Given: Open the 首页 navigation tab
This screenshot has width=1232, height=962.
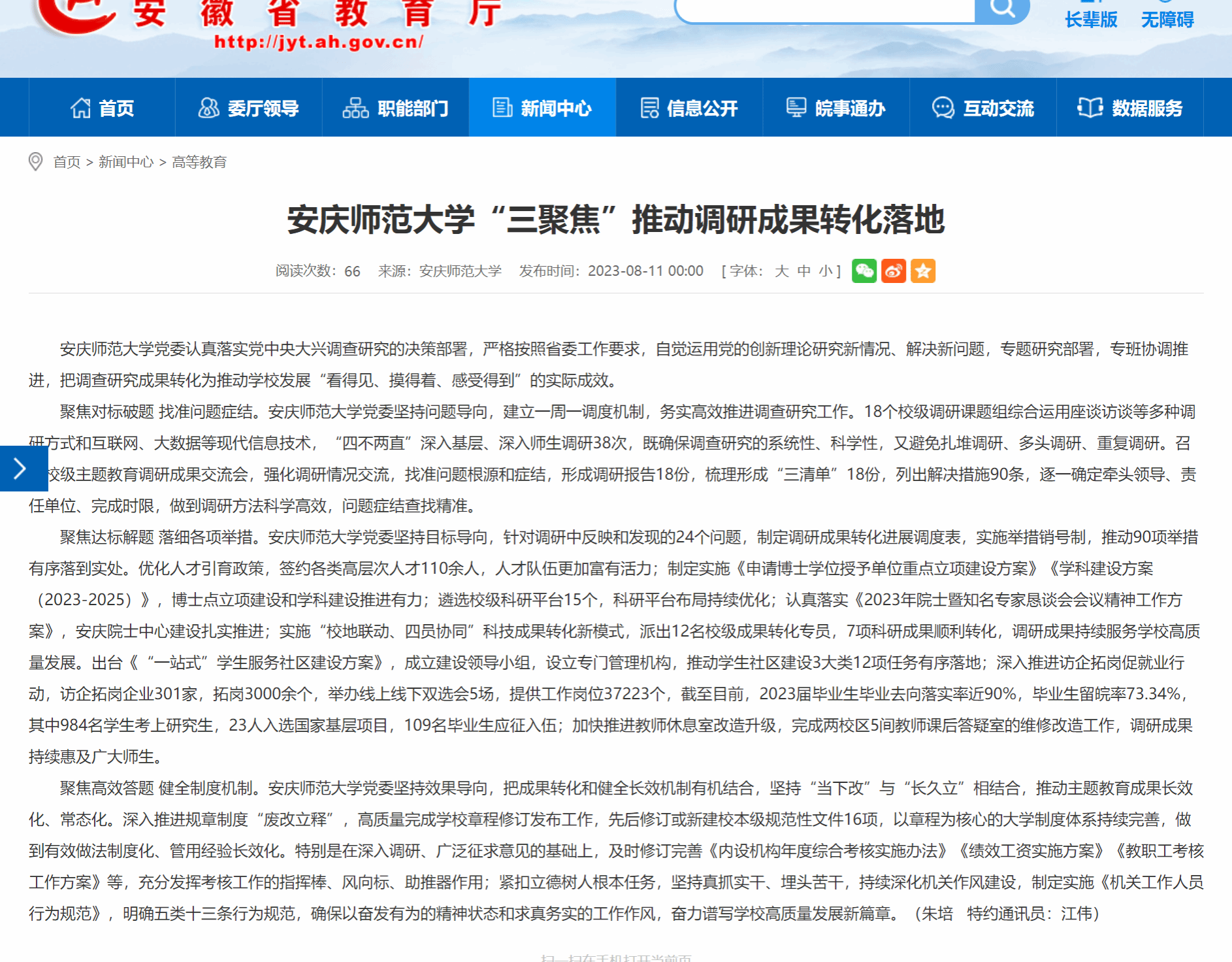Looking at the screenshot, I should click(102, 108).
